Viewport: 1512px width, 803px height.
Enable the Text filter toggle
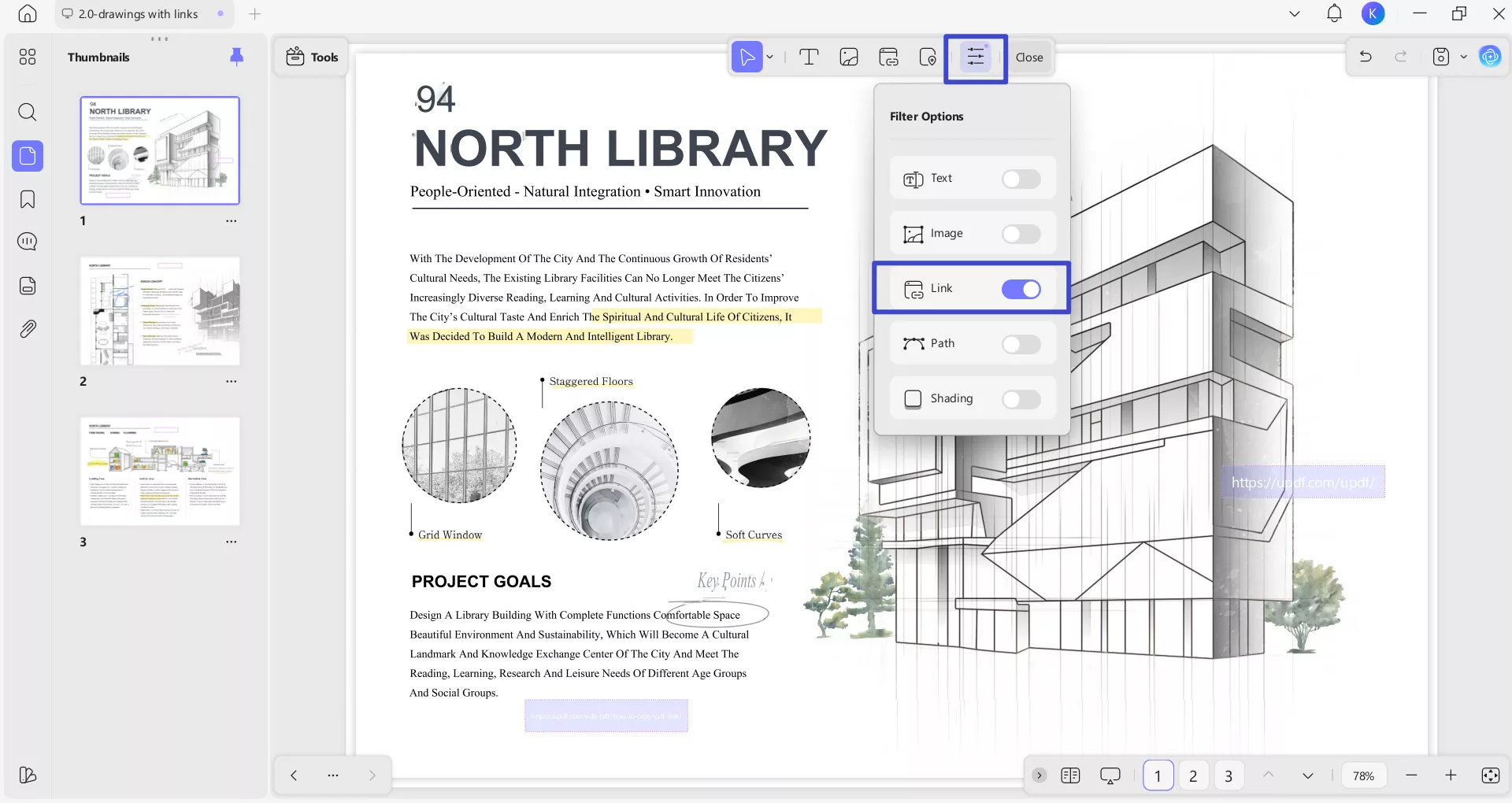click(1021, 179)
